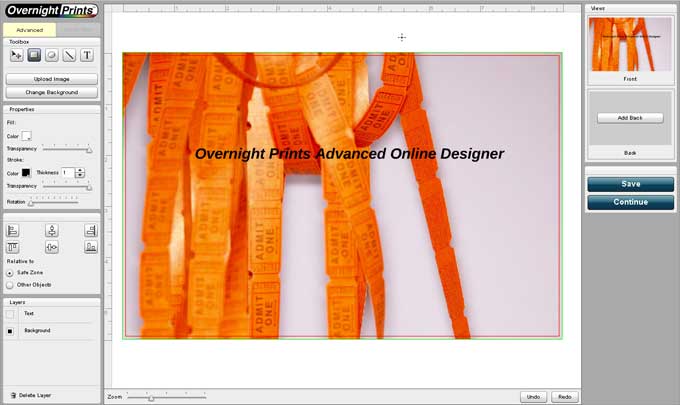Viewport: 680px width, 405px height.
Task: Open the Front view thumbnail
Action: click(x=630, y=44)
